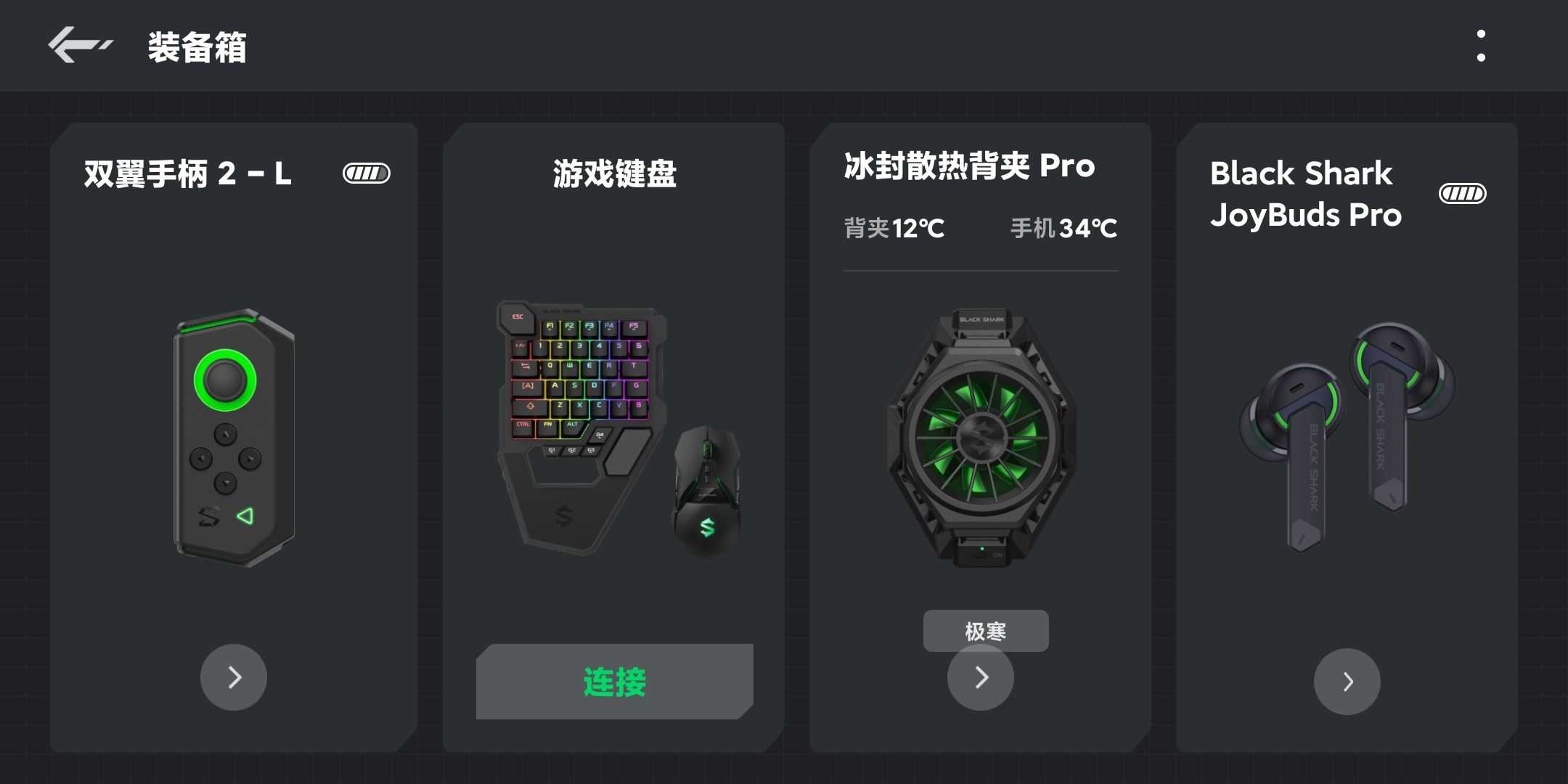The width and height of the screenshot is (1568, 784).
Task: Tap the 冰封散热背夹 Pro title
Action: (x=969, y=166)
